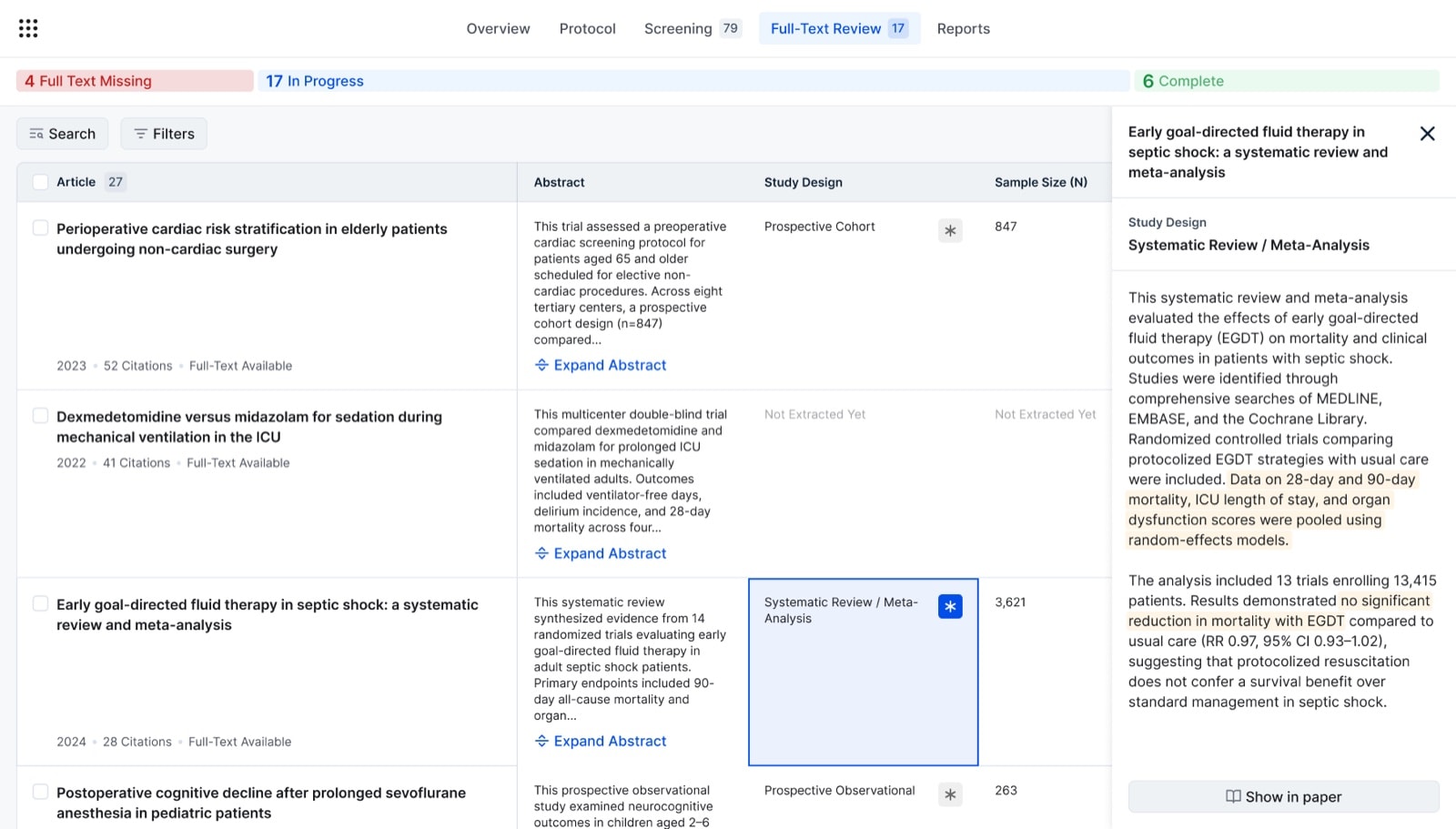Click the Study Design column header
Viewport: 1456px width, 829px height.
coord(804,182)
